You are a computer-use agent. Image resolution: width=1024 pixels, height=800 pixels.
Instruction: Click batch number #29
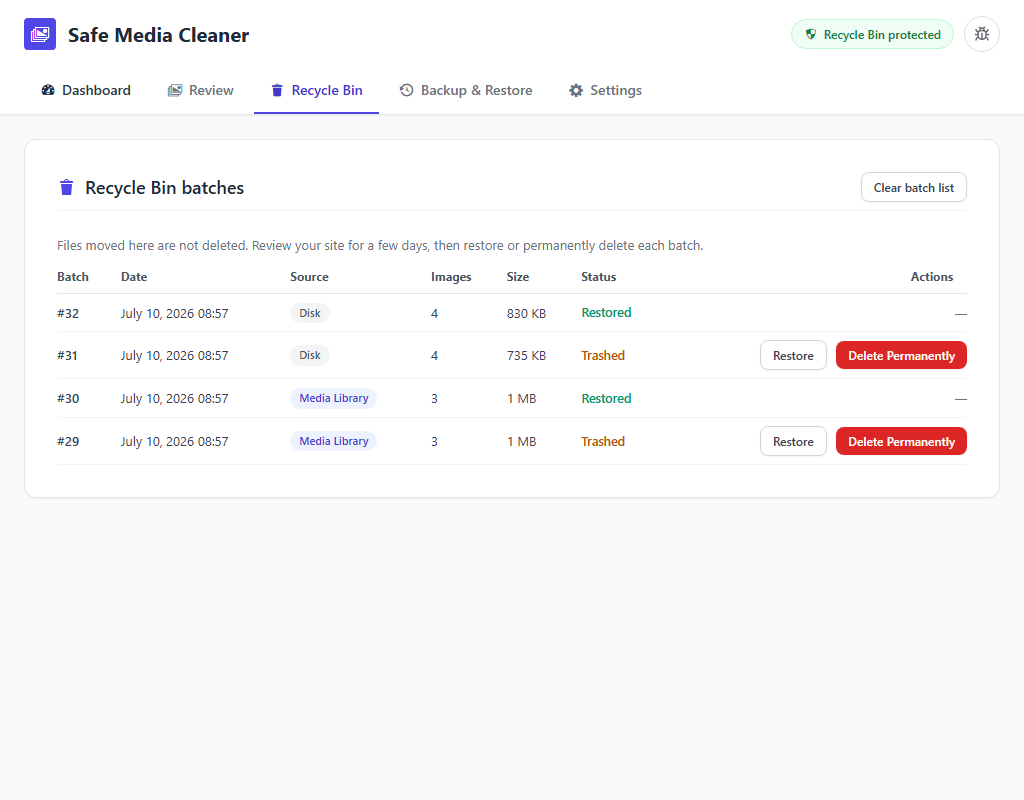(x=68, y=441)
